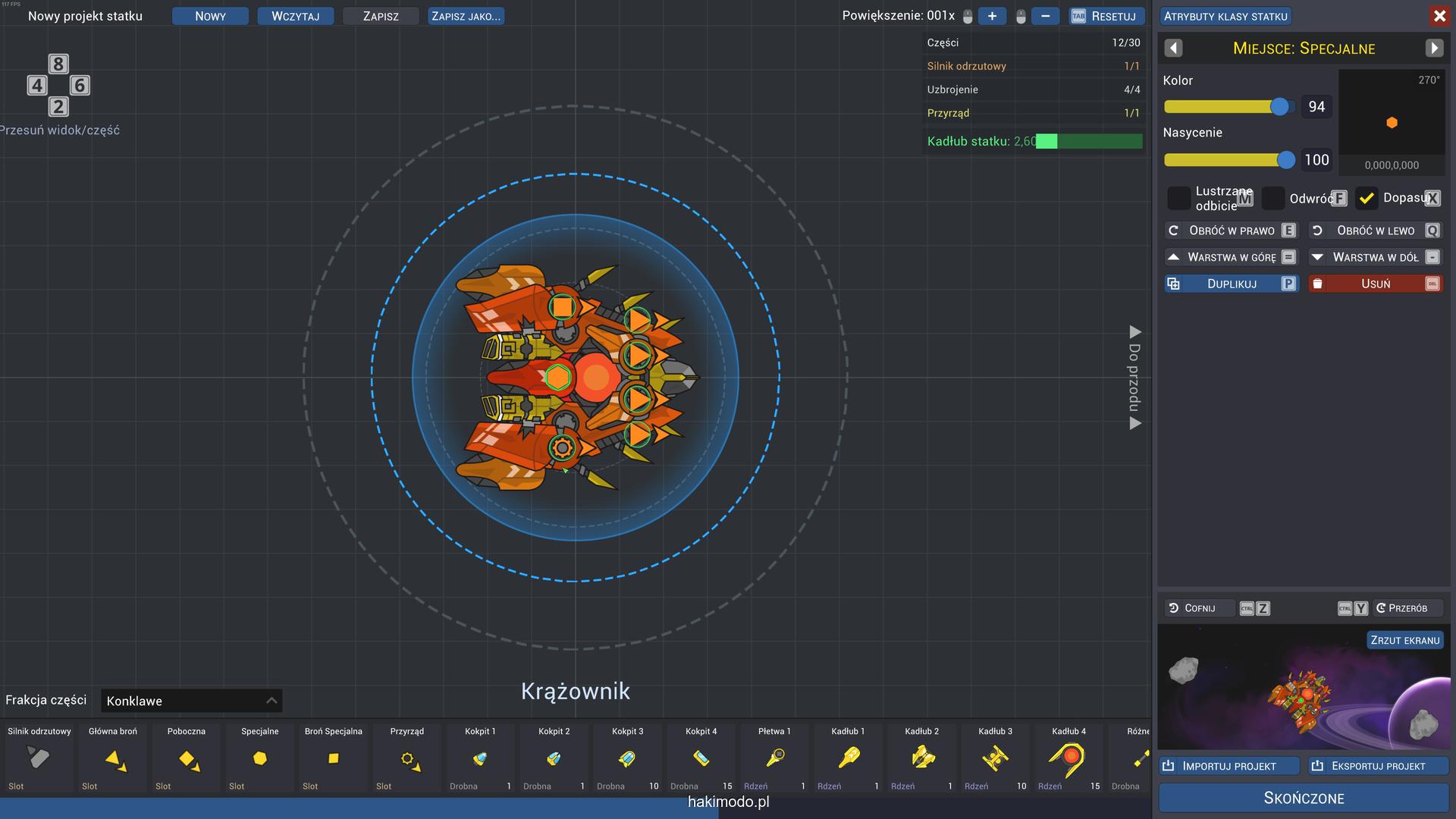Adjust the Kolor slider
Image resolution: width=1456 pixels, height=819 pixels.
[x=1279, y=107]
